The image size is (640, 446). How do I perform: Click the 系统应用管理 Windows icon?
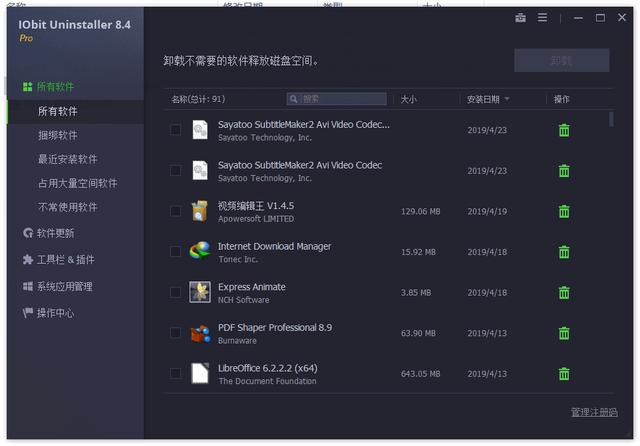click(28, 286)
